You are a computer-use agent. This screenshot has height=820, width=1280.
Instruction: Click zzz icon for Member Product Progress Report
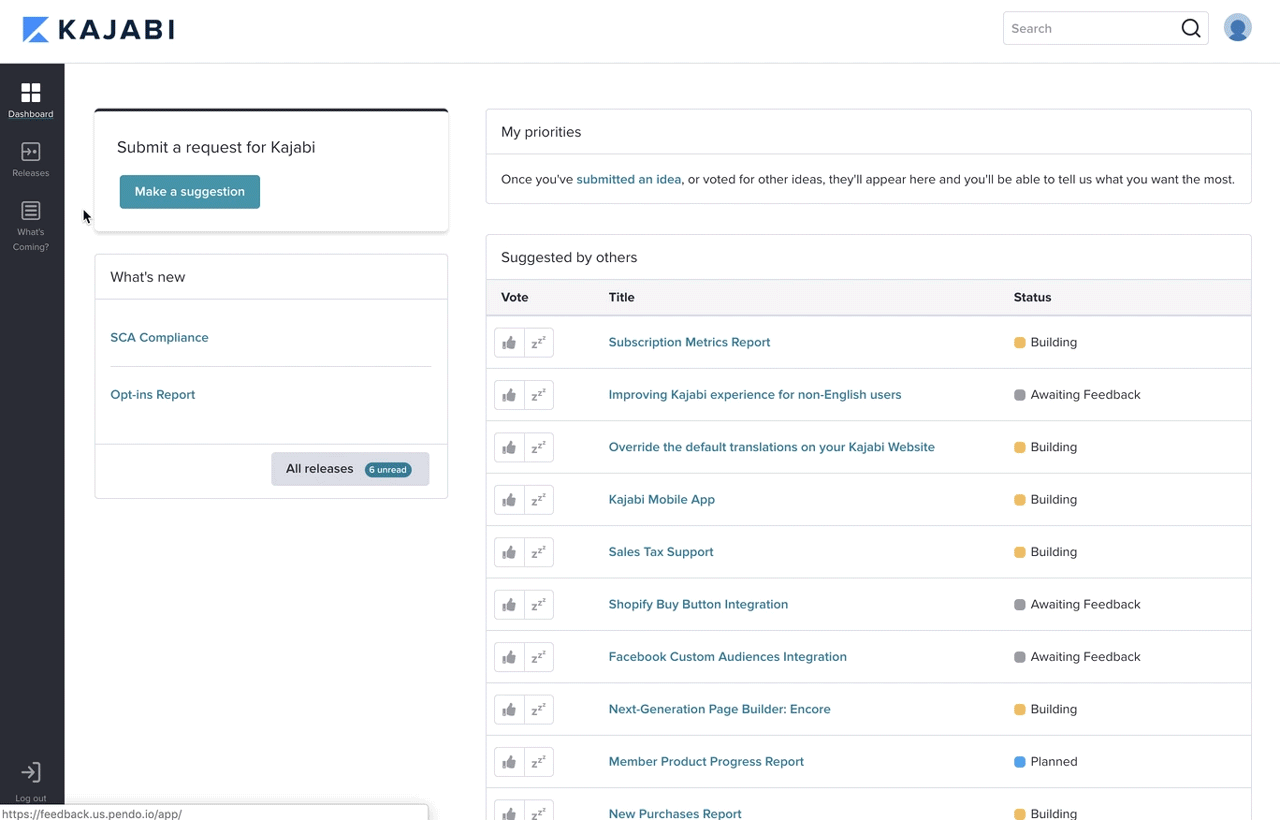[x=538, y=762]
